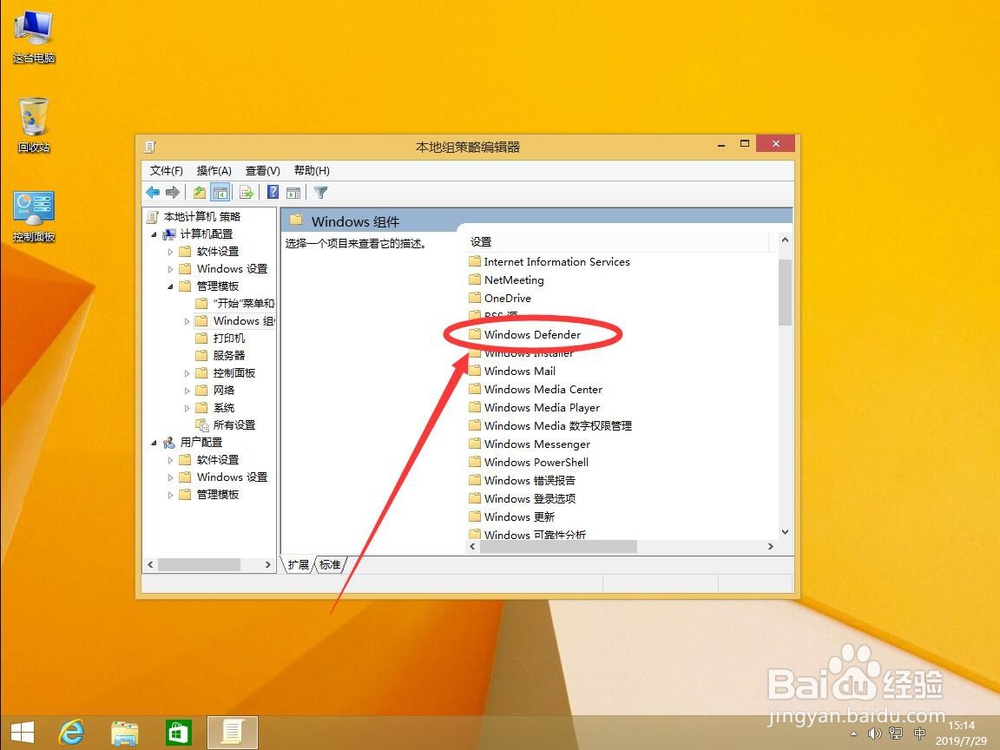Open the 文件(F) menu
The height and width of the screenshot is (750, 1000).
coord(166,170)
